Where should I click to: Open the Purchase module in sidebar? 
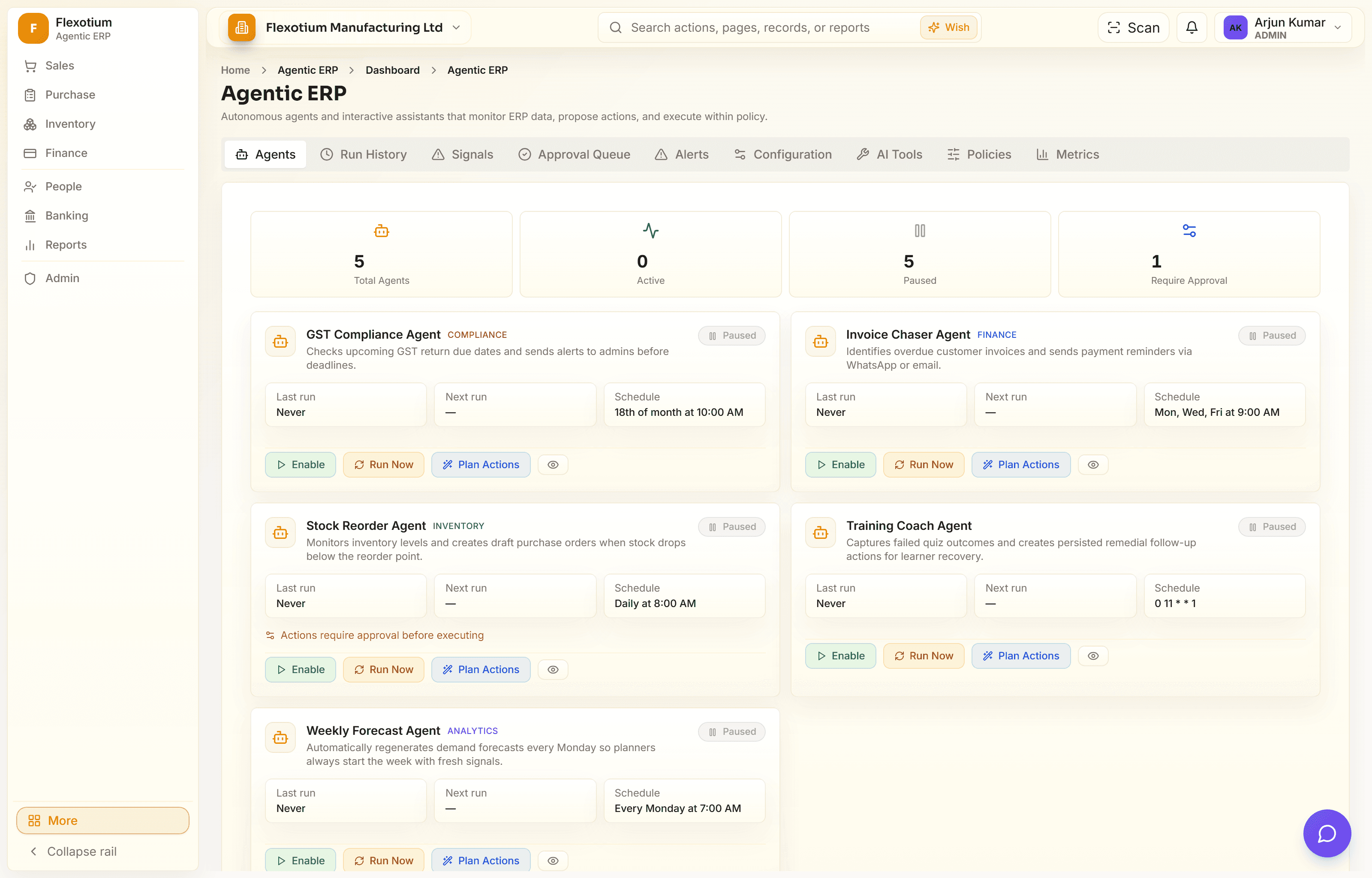coord(102,95)
